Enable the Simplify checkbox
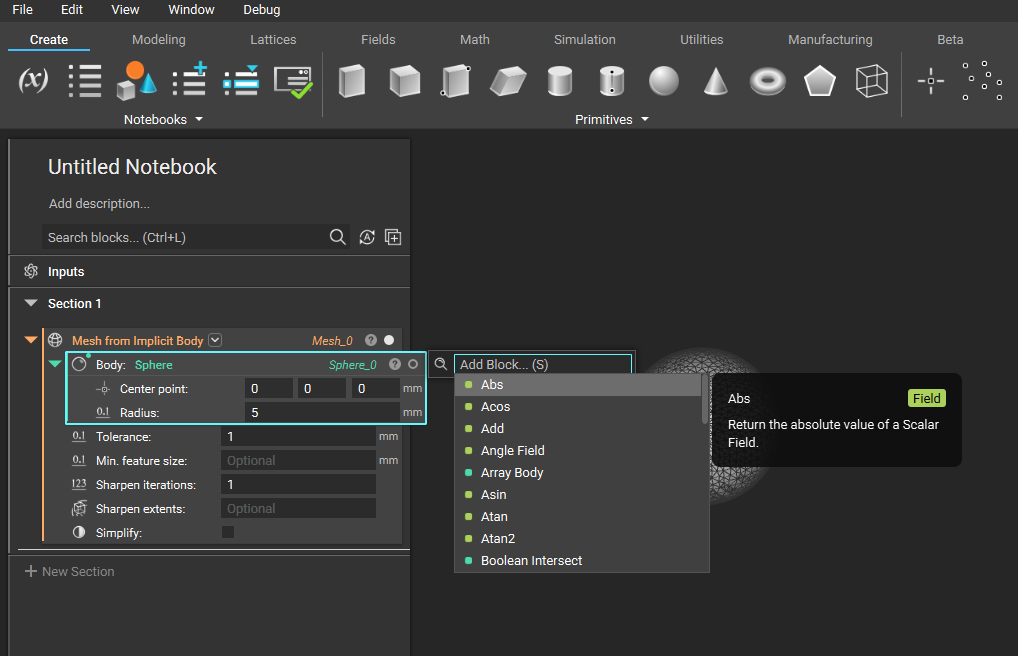The image size is (1018, 656). click(x=228, y=533)
